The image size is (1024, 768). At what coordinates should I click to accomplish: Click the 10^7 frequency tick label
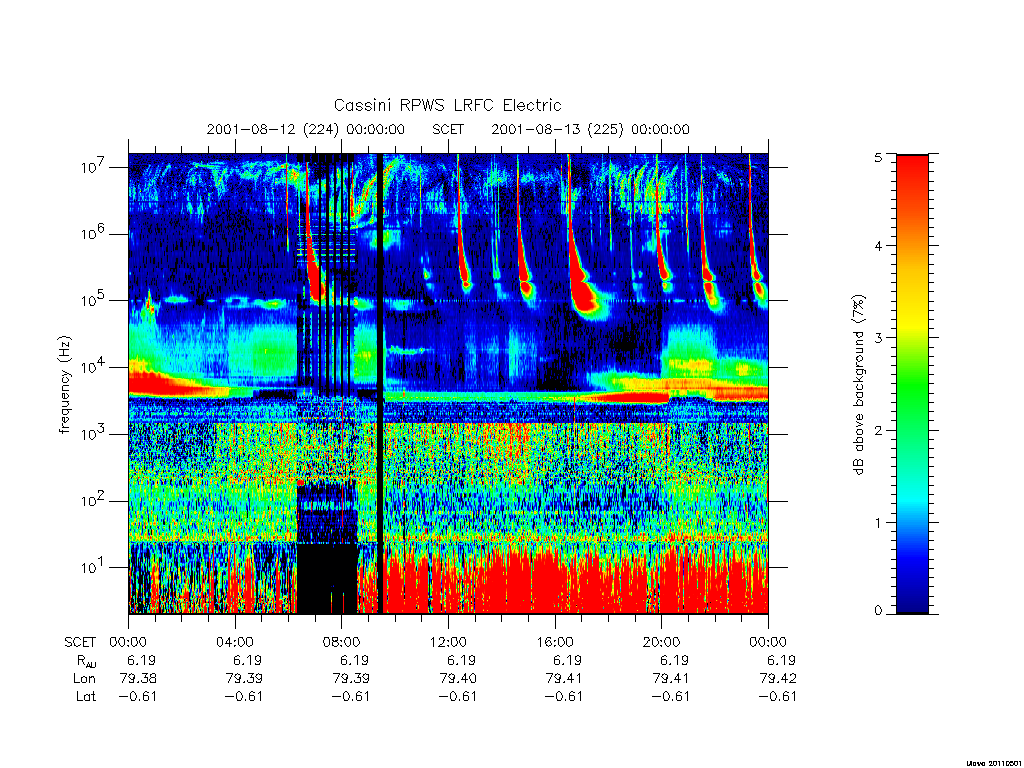click(x=93, y=167)
